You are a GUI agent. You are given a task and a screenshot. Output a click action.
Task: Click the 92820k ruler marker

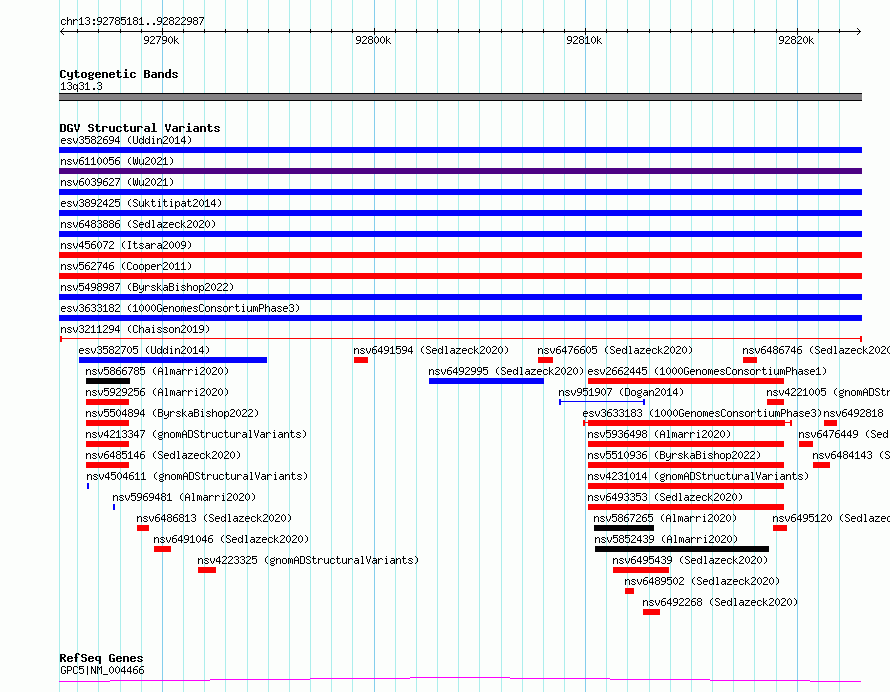click(796, 40)
